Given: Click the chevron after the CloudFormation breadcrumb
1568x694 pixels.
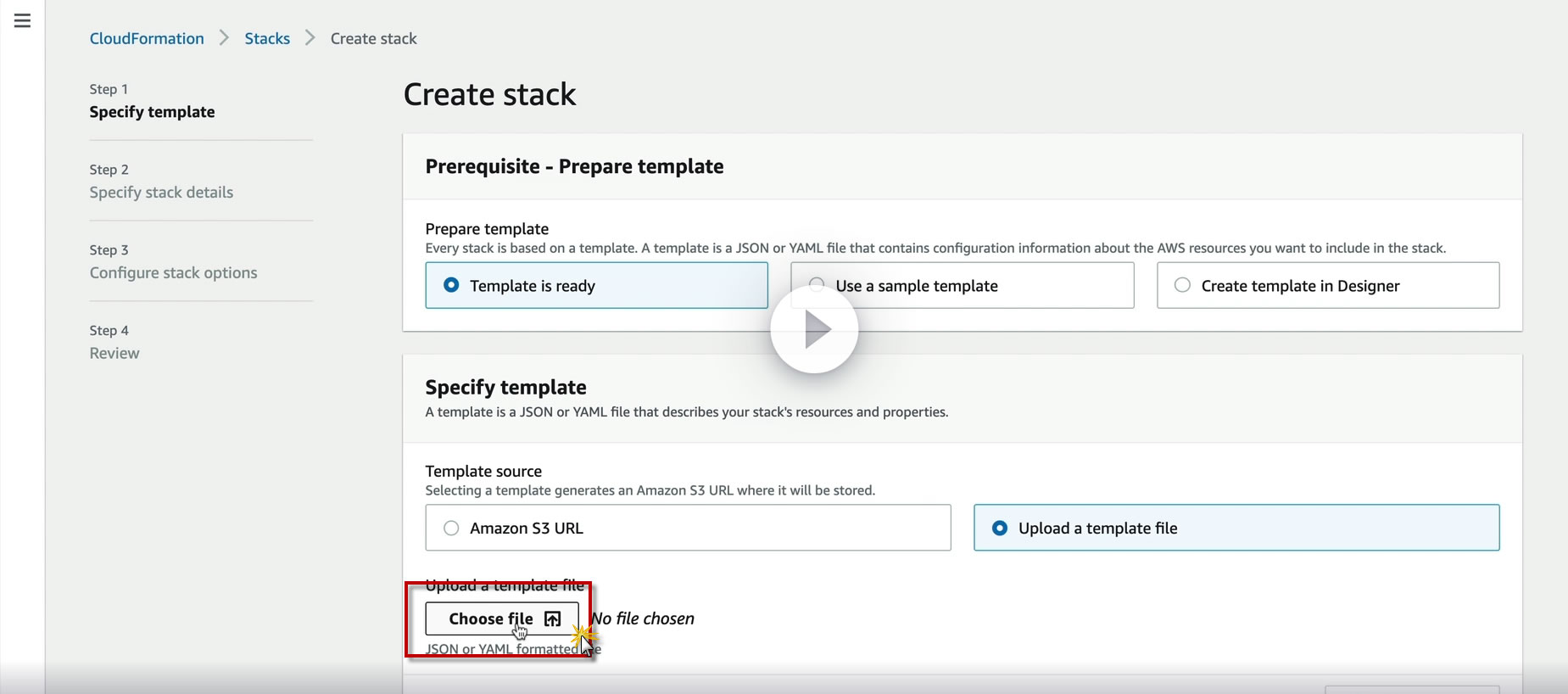Looking at the screenshot, I should pyautogui.click(x=224, y=38).
